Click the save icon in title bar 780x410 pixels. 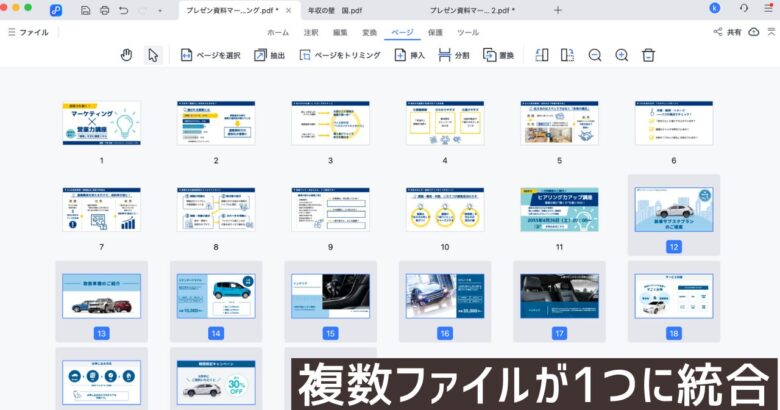pyautogui.click(x=87, y=9)
